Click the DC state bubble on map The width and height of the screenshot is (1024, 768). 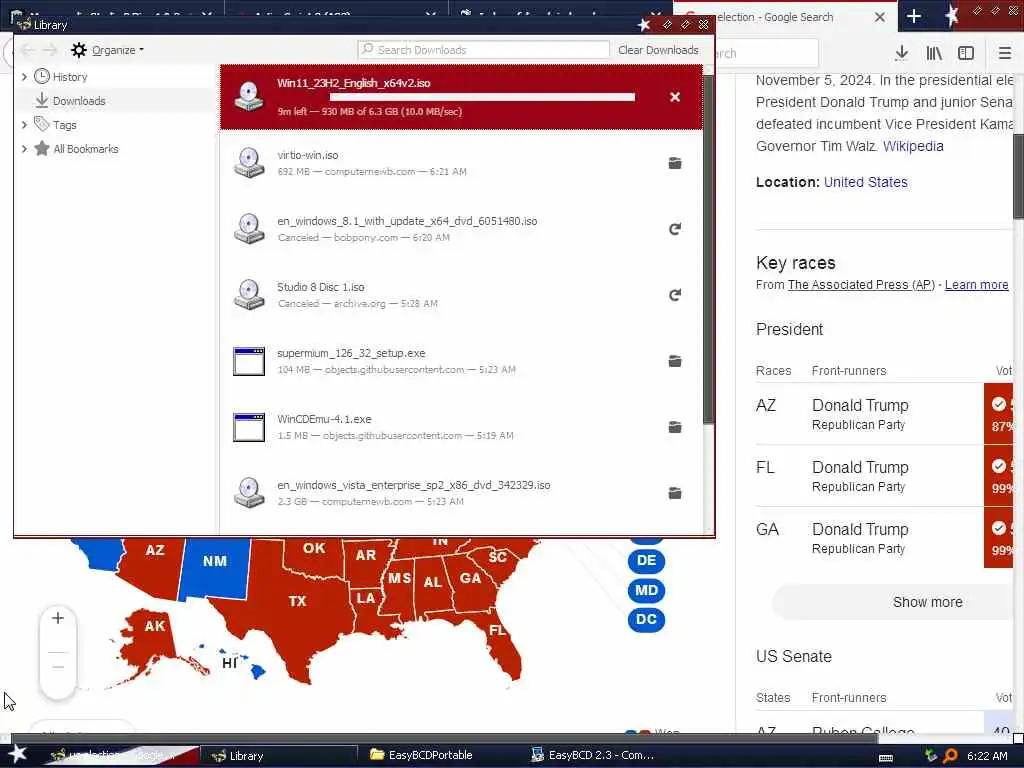click(x=646, y=619)
